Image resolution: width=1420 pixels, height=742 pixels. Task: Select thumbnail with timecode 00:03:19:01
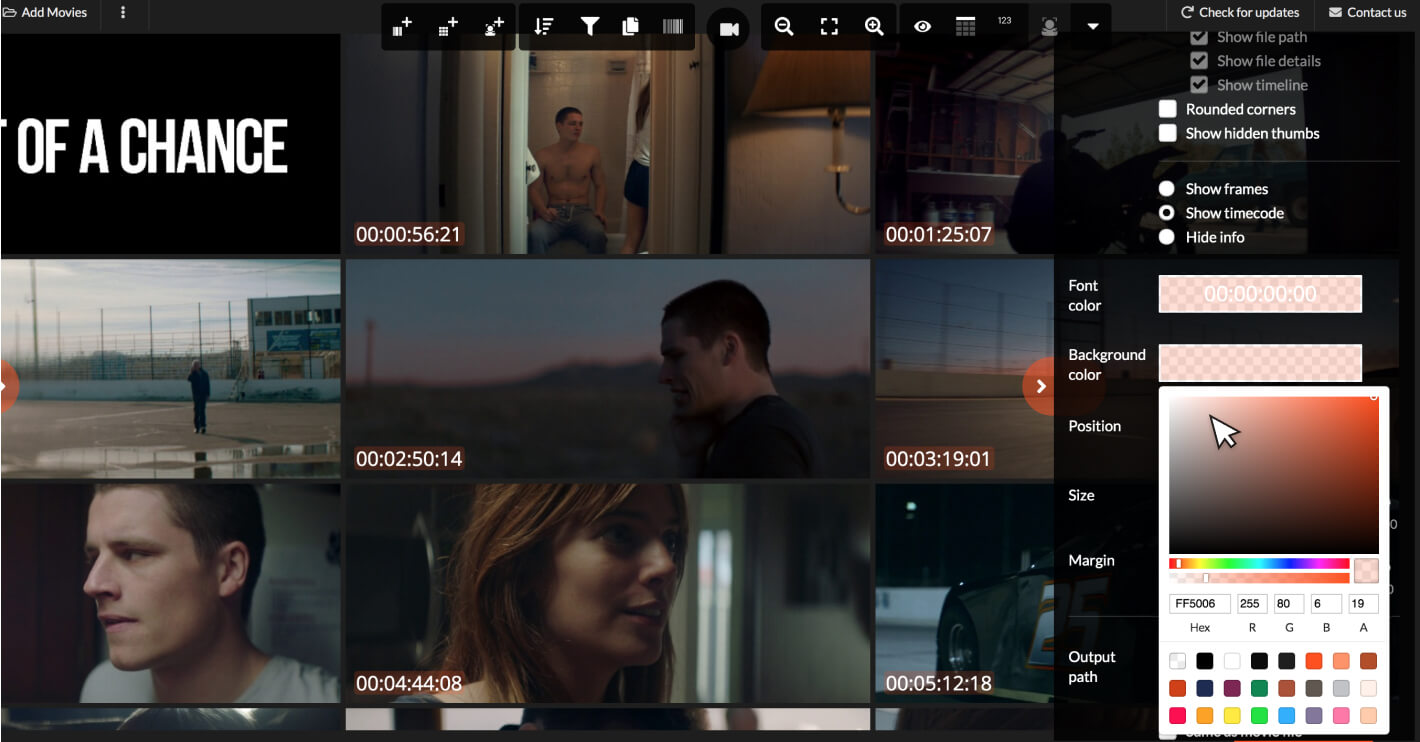click(964, 368)
